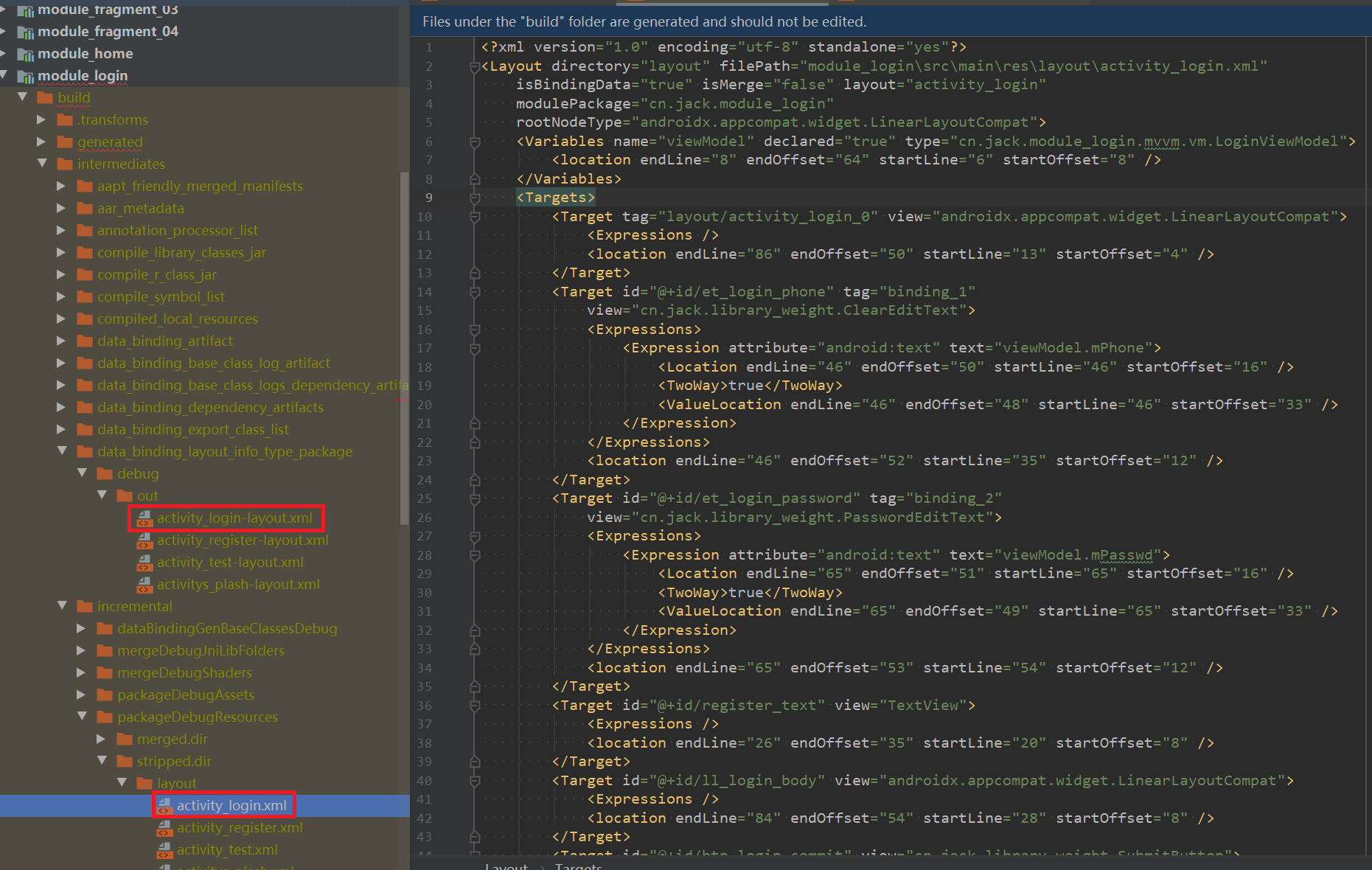Collapse the module_login module node
This screenshot has width=1372, height=870.
point(4,75)
